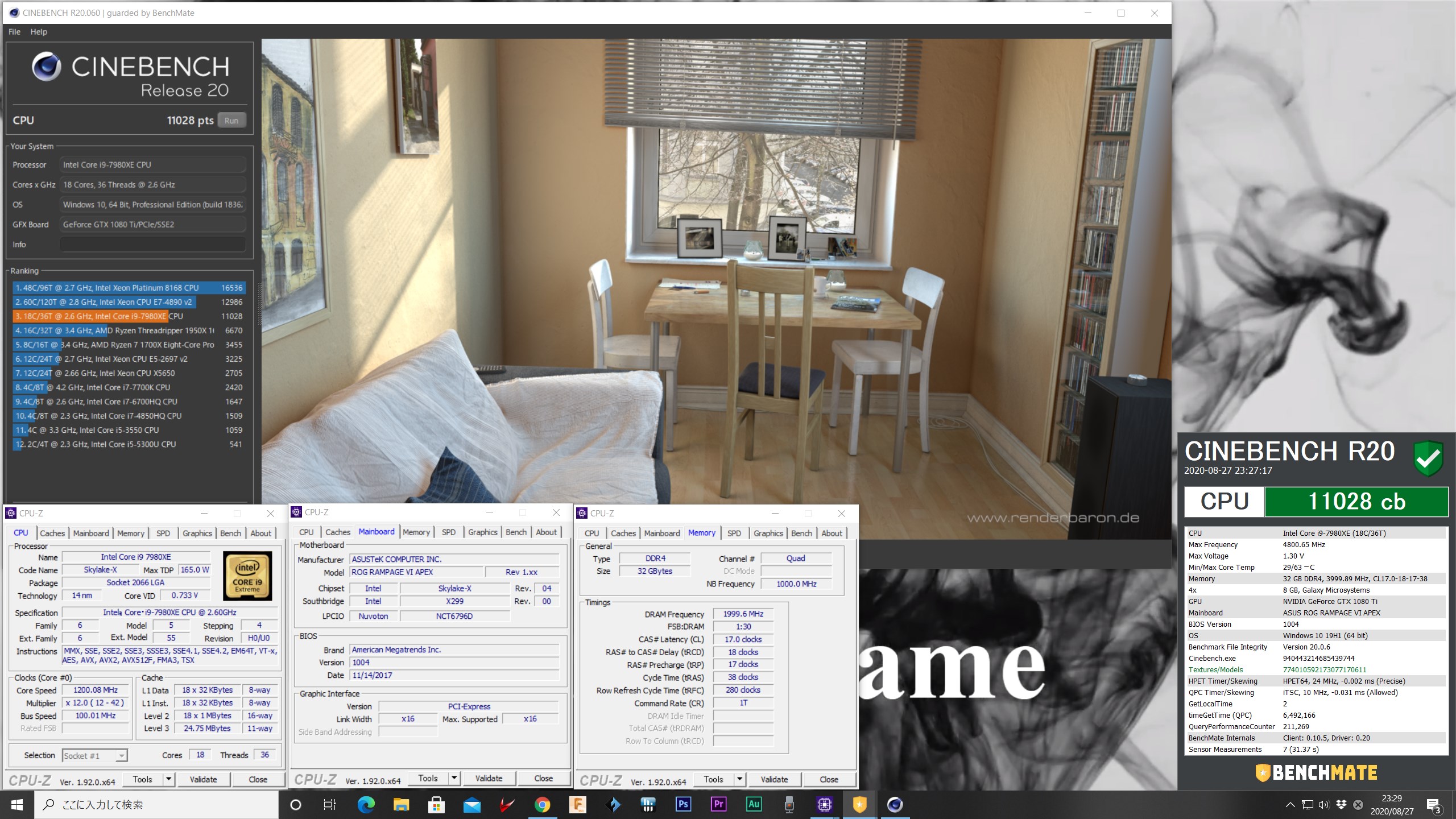Open network status from the system tray
1456x819 pixels.
(1307, 805)
